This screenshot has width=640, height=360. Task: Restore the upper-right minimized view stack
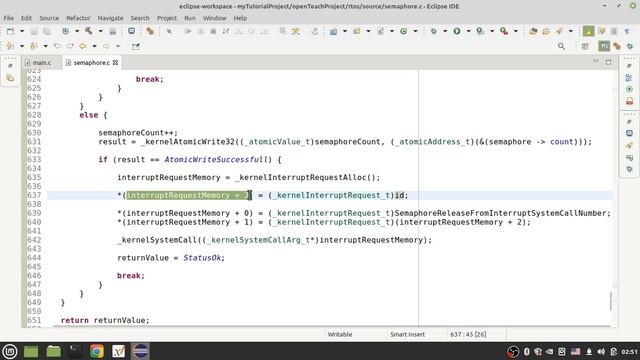629,66
